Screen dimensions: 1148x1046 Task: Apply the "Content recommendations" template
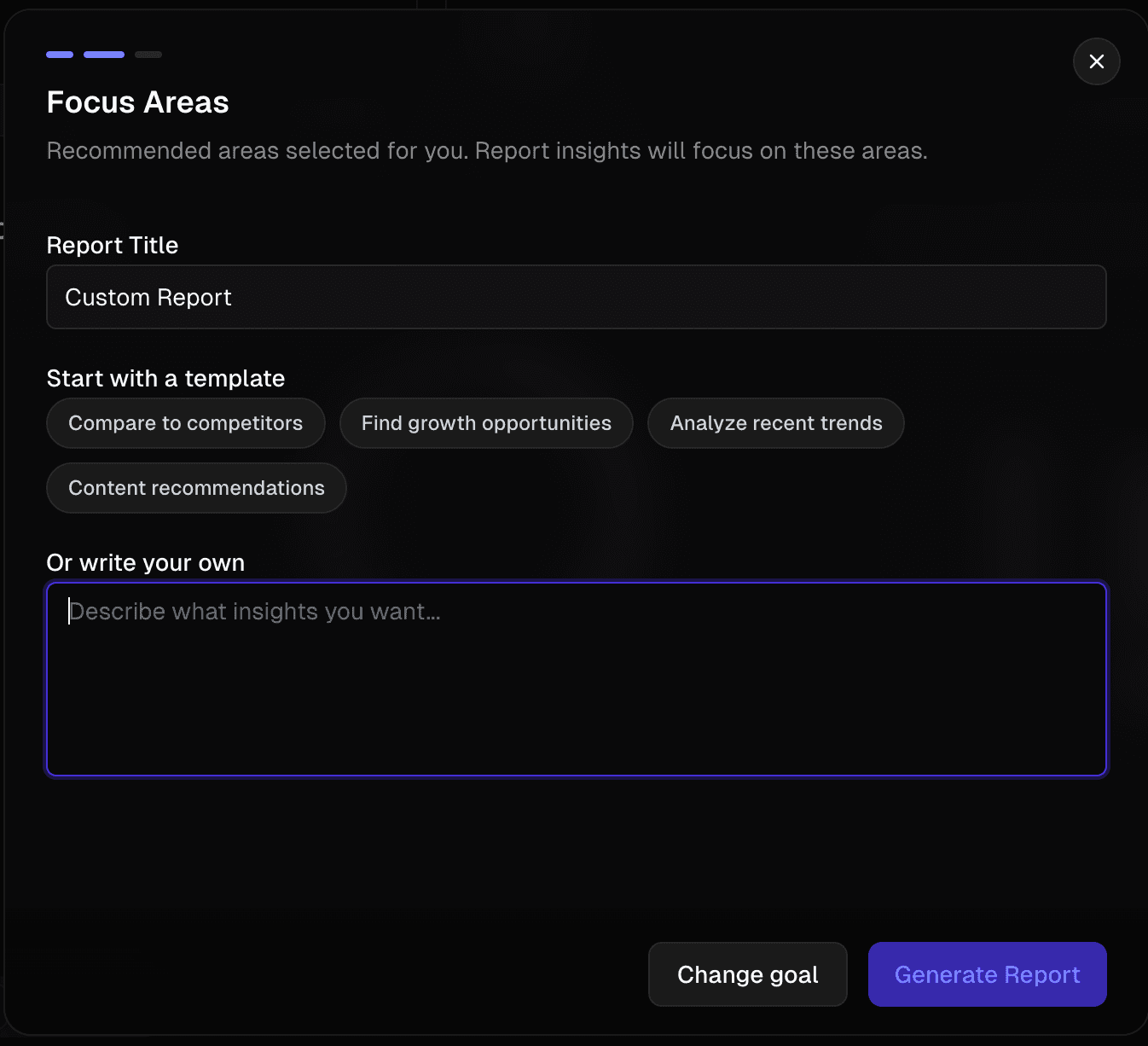[x=195, y=487]
